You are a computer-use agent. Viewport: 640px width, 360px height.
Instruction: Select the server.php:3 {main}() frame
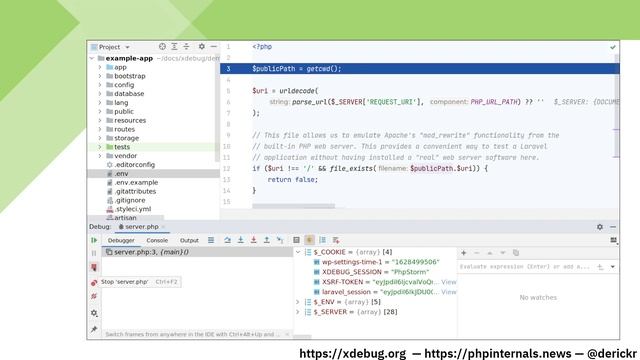point(197,252)
